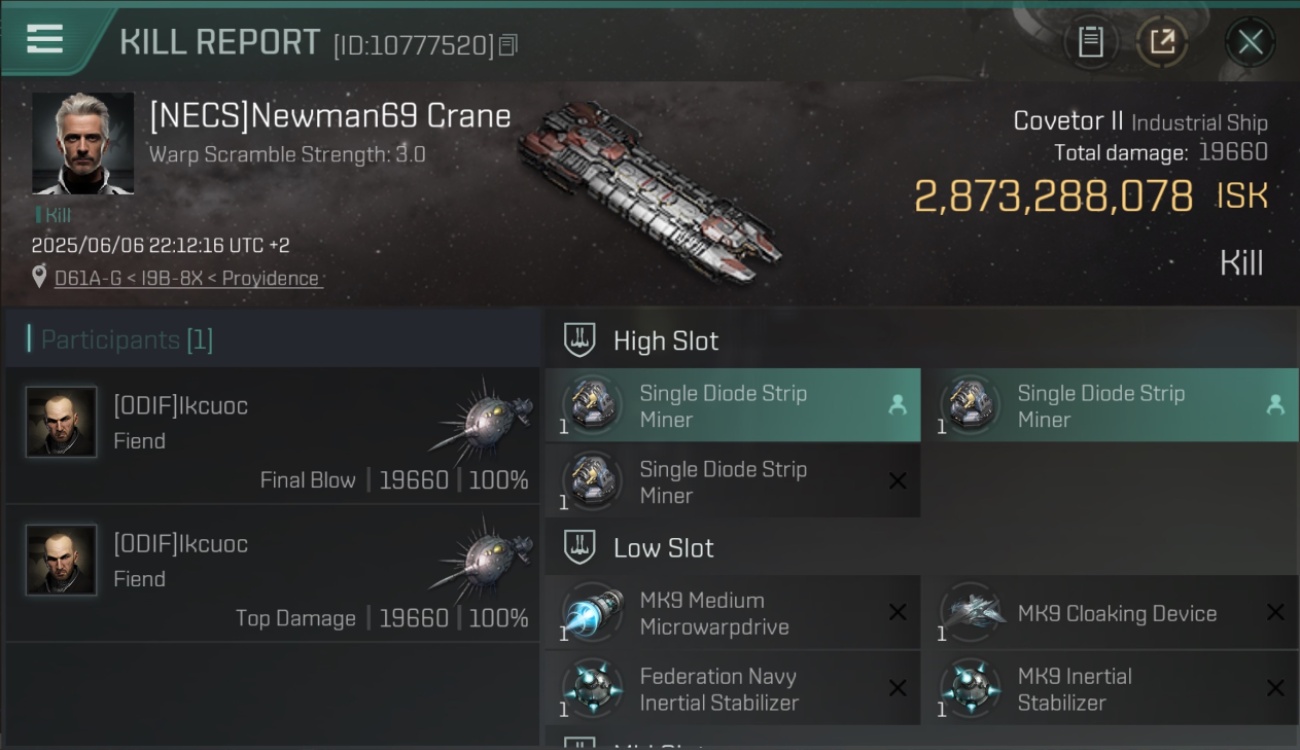Open Ikcuoc Top Damage participant entry
Image resolution: width=1300 pixels, height=750 pixels.
point(272,573)
